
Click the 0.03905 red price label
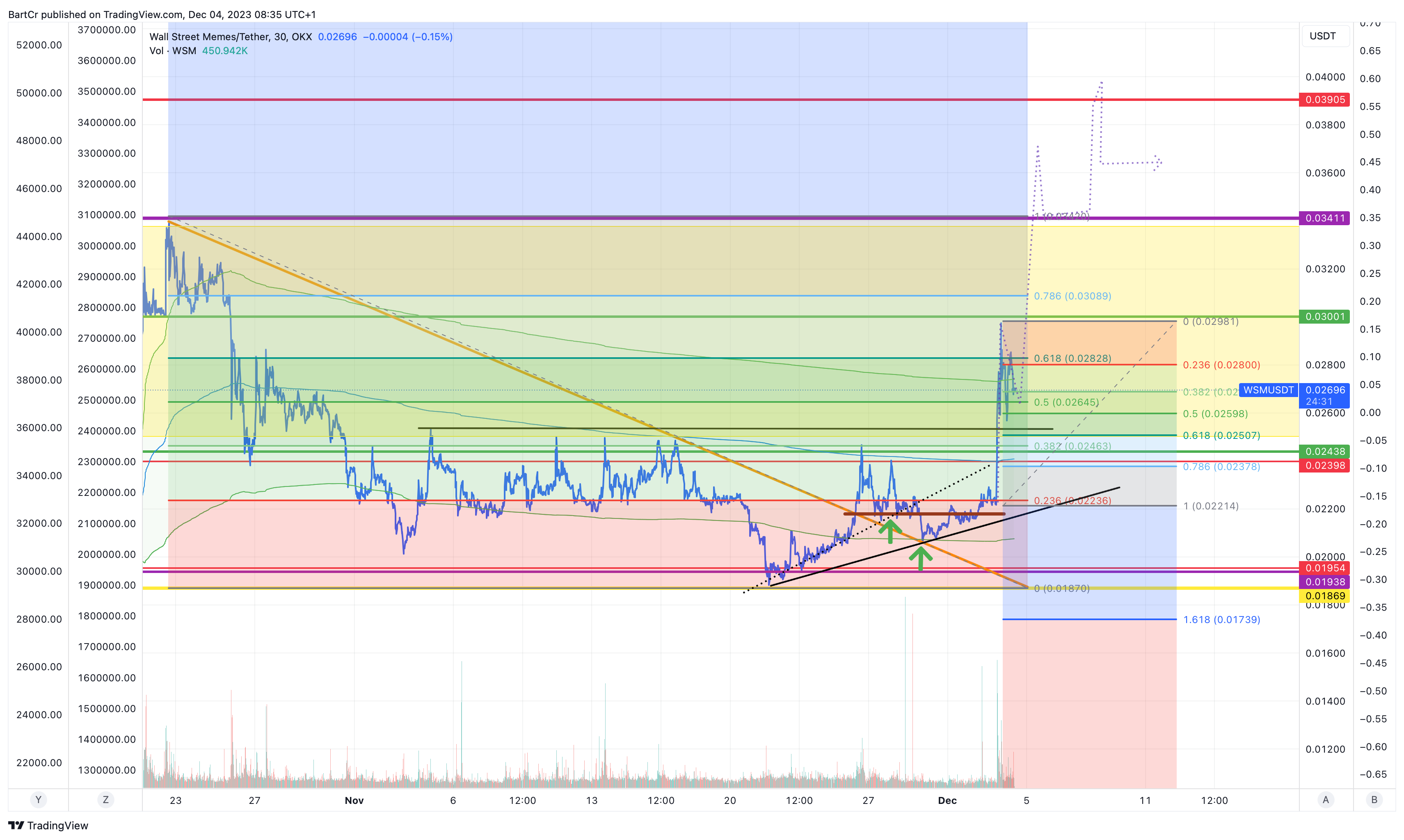click(1324, 100)
